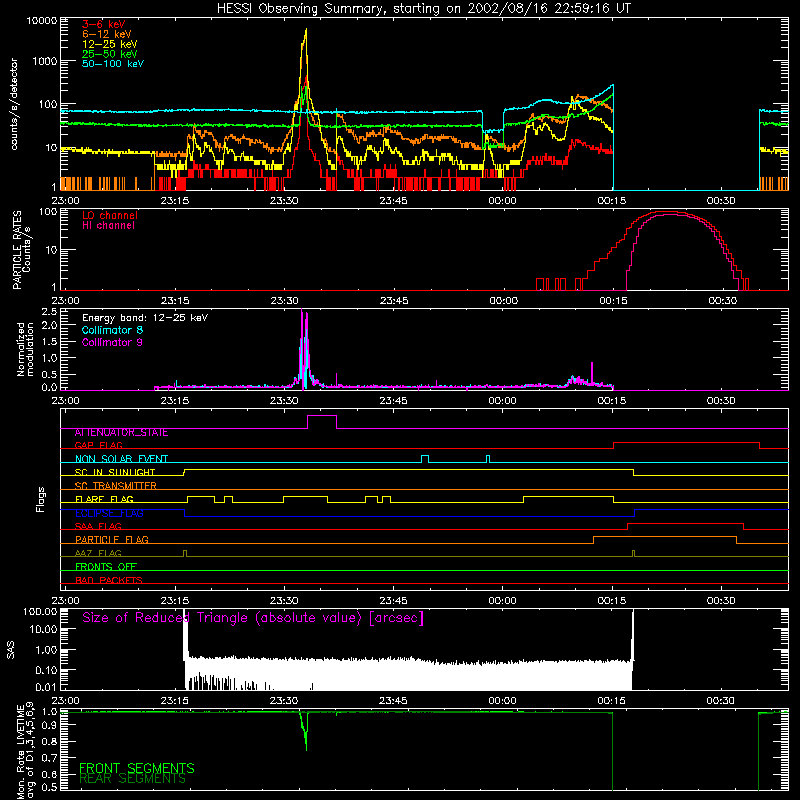Click the 100.00 SAS tick value
The image size is (800, 800).
point(40,612)
